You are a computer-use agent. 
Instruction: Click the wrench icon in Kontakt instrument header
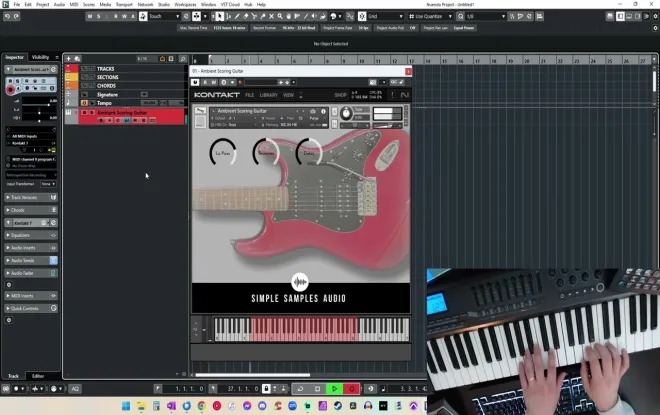[200, 111]
